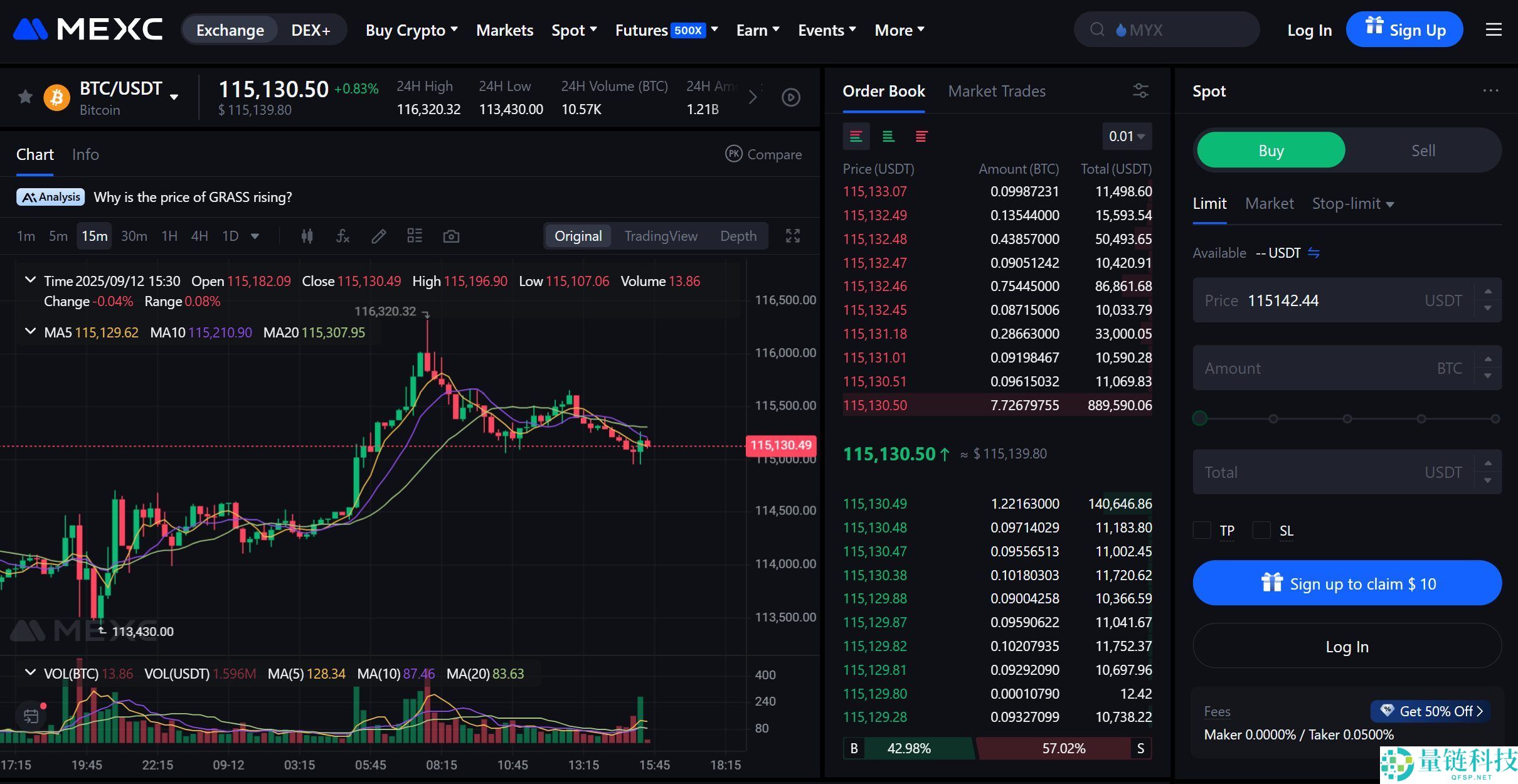The image size is (1518, 784).
Task: Open order book settings sliders icon
Action: pos(1140,91)
